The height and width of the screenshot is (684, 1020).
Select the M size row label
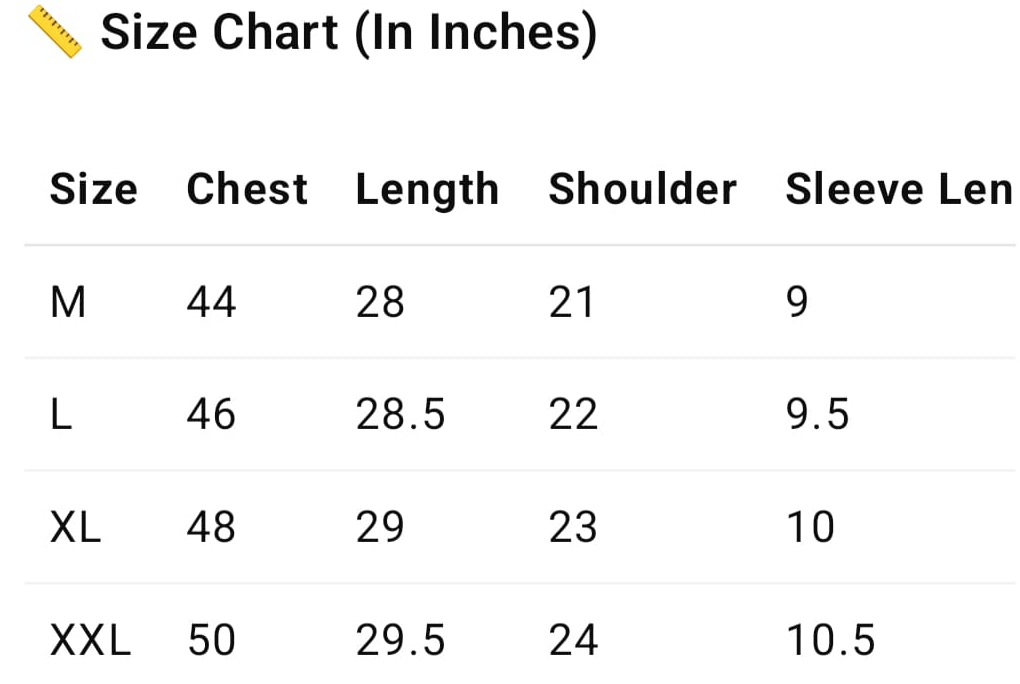coord(68,301)
